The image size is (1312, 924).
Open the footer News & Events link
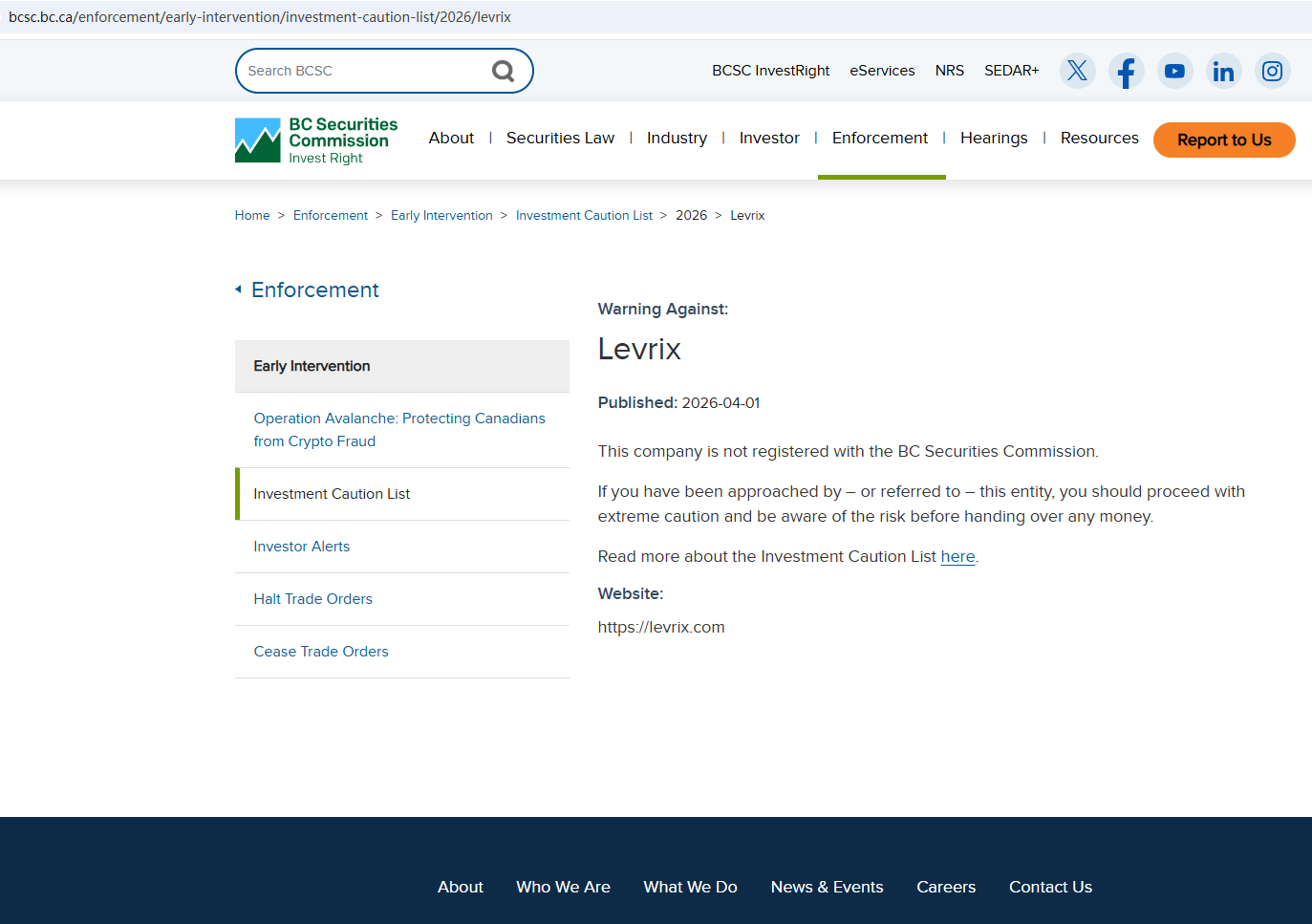point(828,887)
